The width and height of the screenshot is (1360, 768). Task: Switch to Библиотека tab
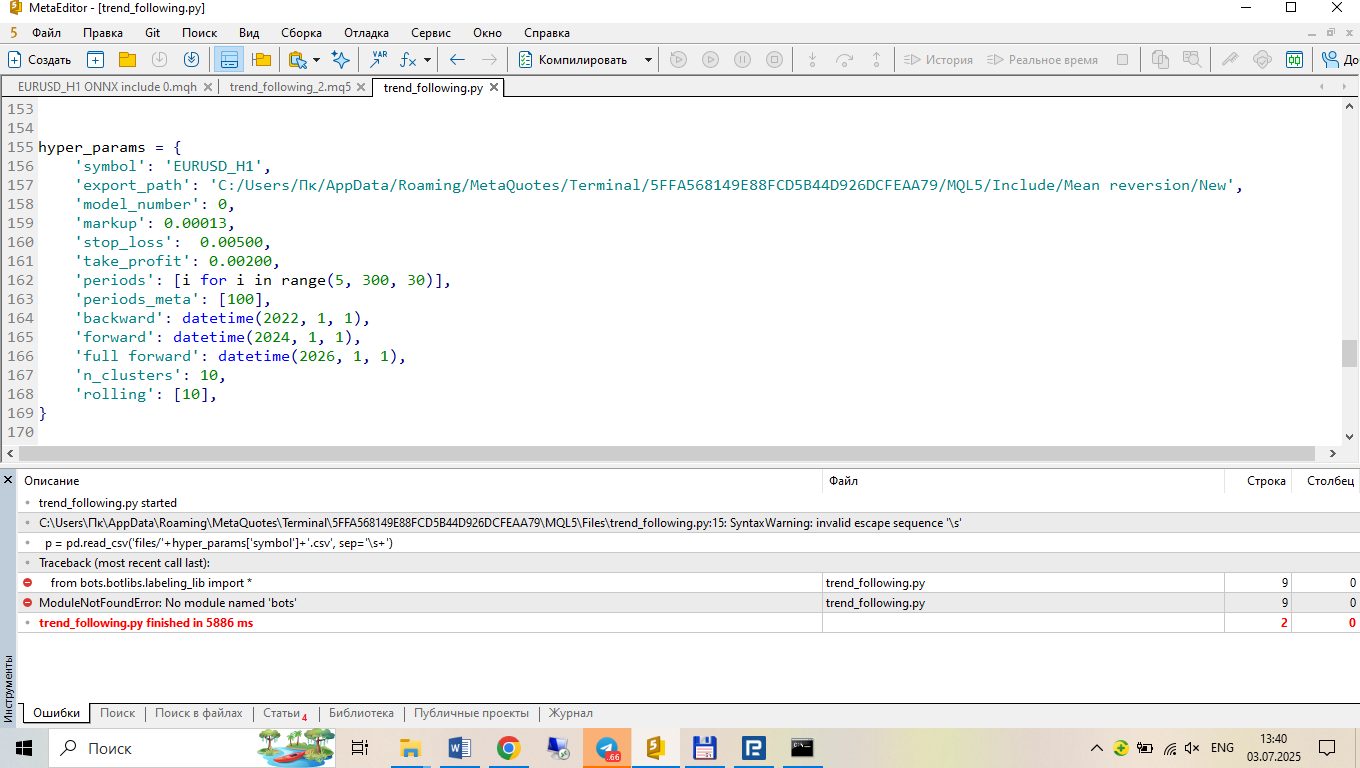(x=361, y=713)
